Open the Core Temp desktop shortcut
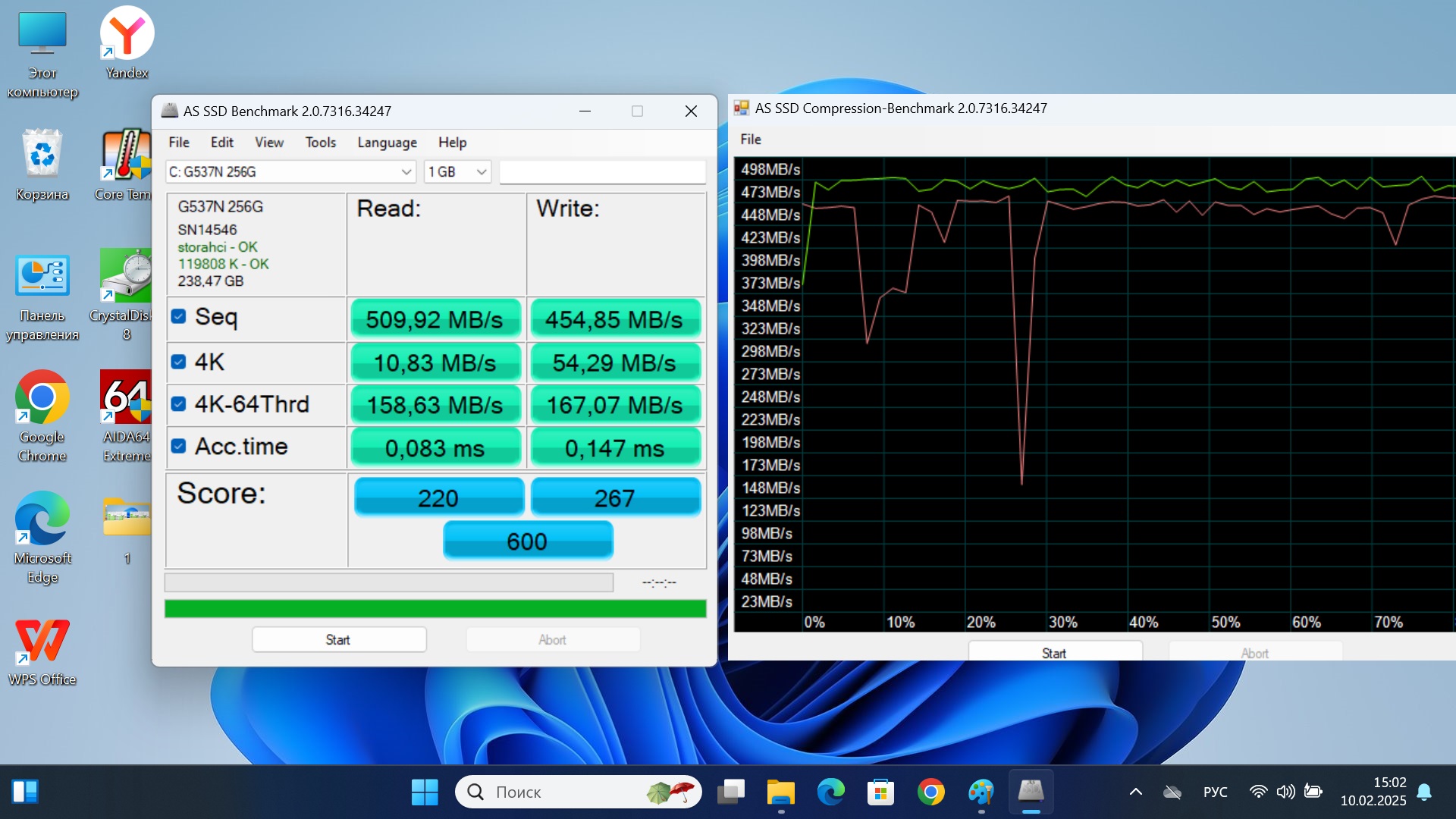 coord(125,165)
